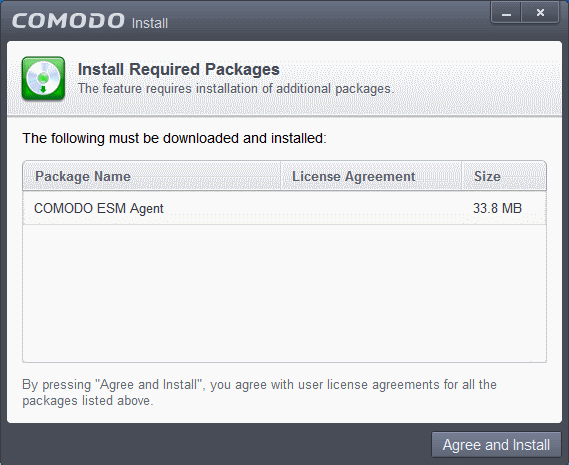The width and height of the screenshot is (569, 465).
Task: Minimize the COMODO Install window
Action: 506,13
